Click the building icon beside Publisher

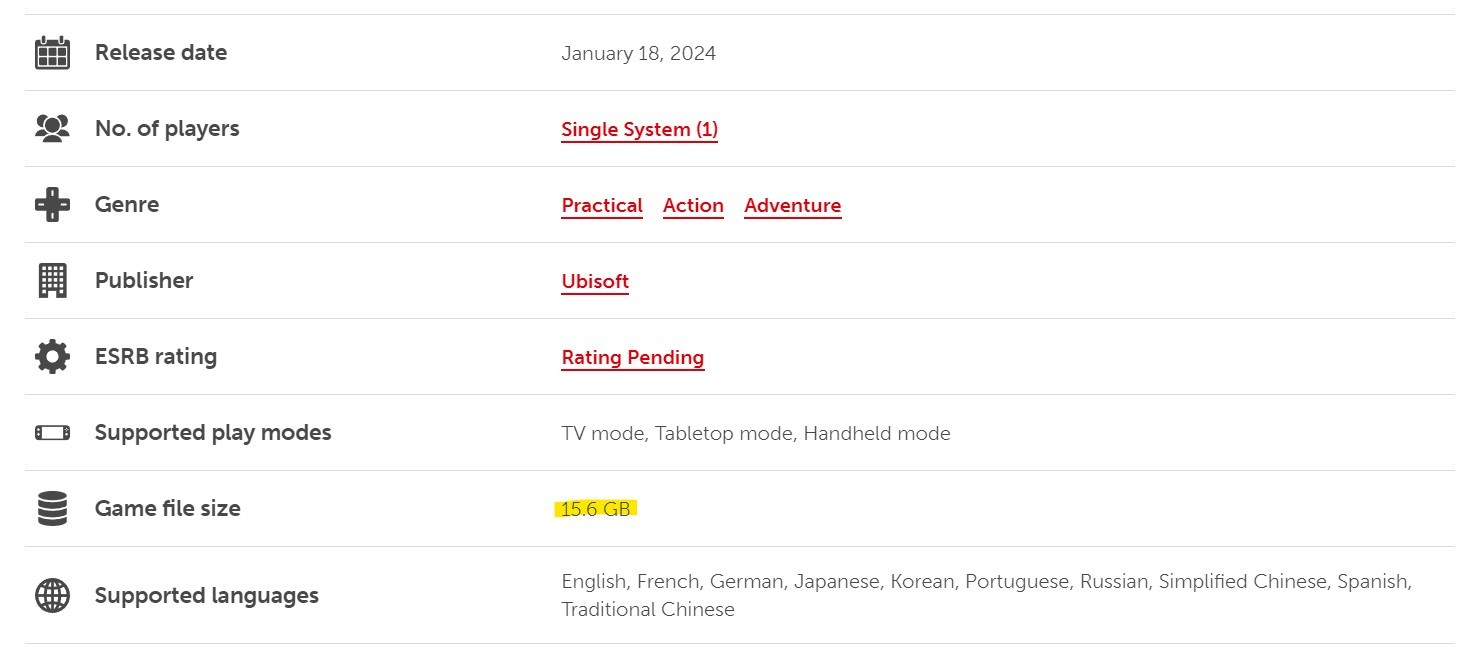pos(52,281)
